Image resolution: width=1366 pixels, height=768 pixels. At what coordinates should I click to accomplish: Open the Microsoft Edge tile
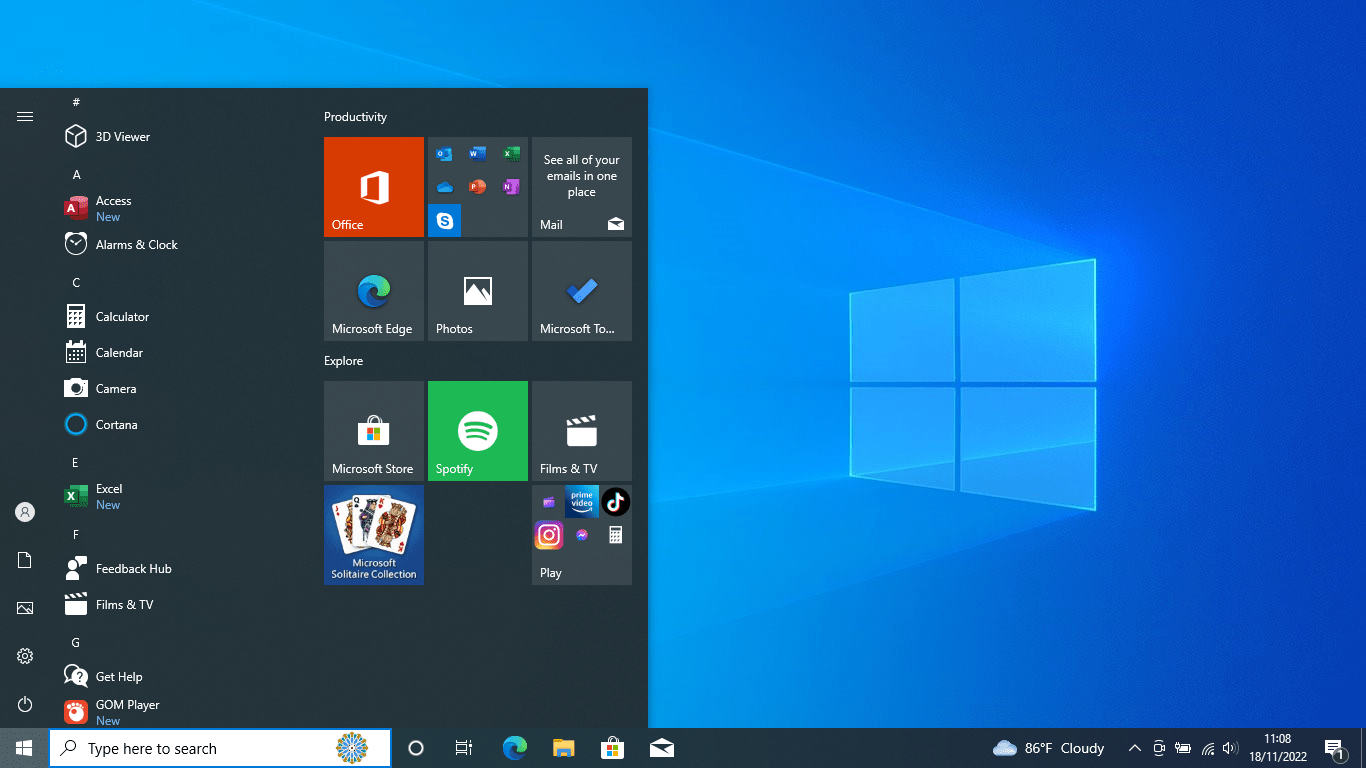click(x=374, y=291)
